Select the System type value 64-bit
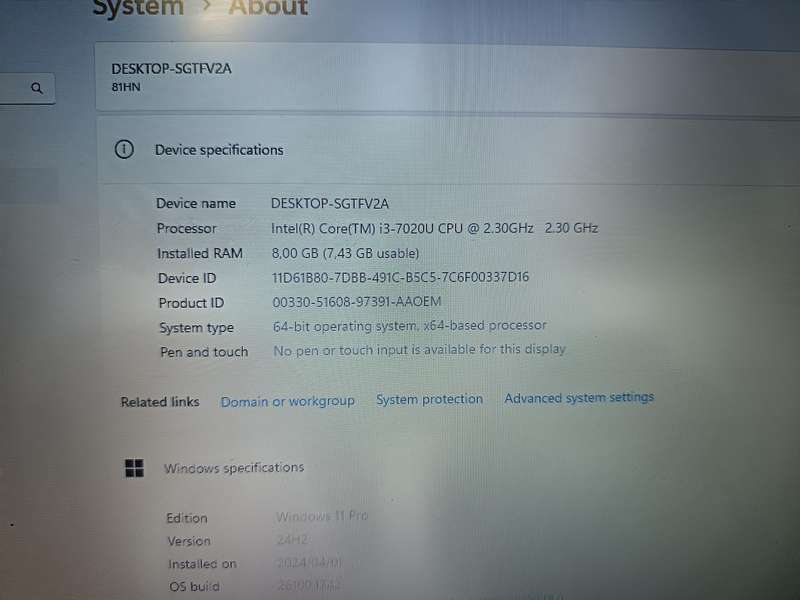The height and width of the screenshot is (600, 800). click(410, 326)
